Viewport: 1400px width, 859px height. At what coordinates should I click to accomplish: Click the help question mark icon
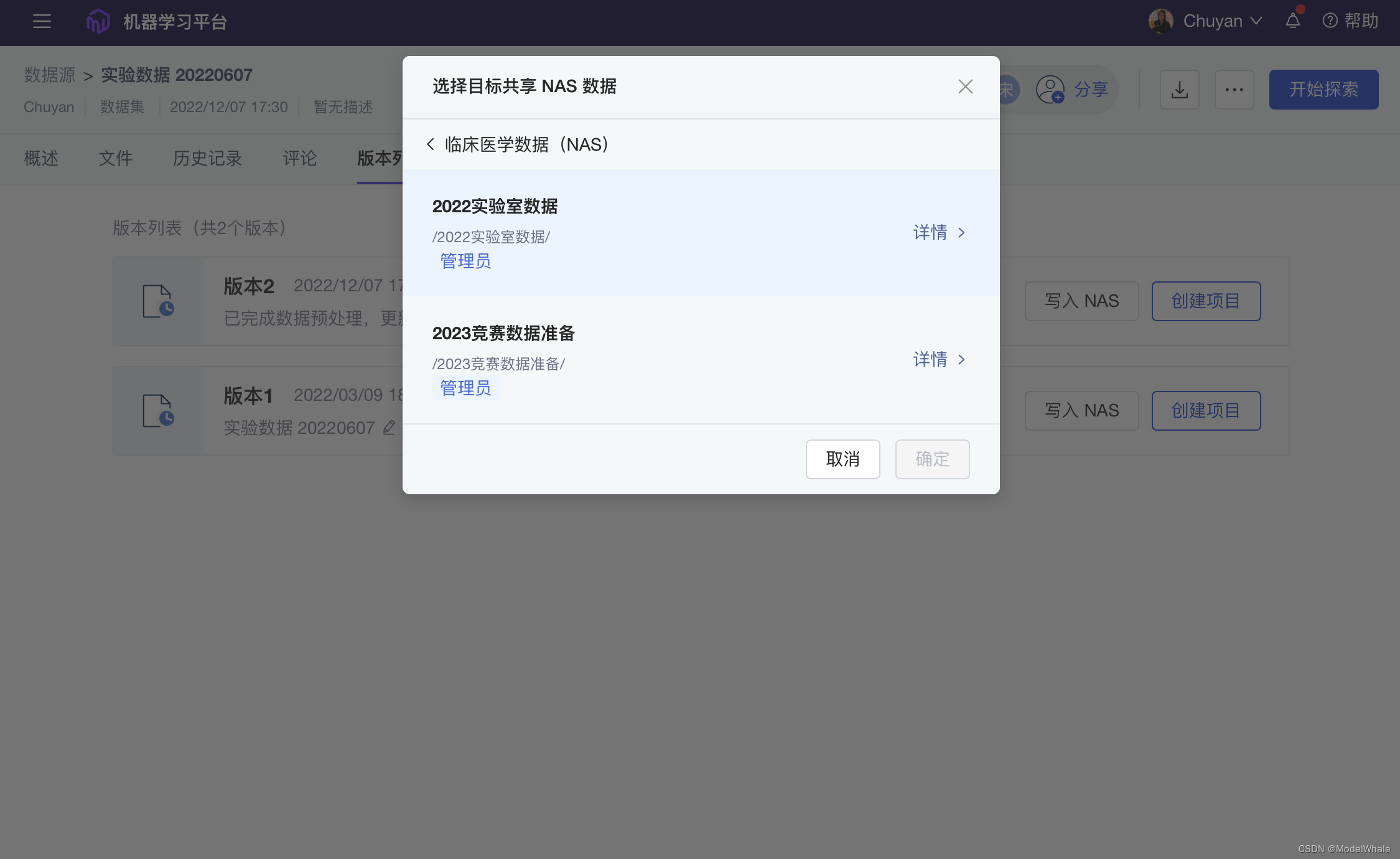click(x=1330, y=21)
